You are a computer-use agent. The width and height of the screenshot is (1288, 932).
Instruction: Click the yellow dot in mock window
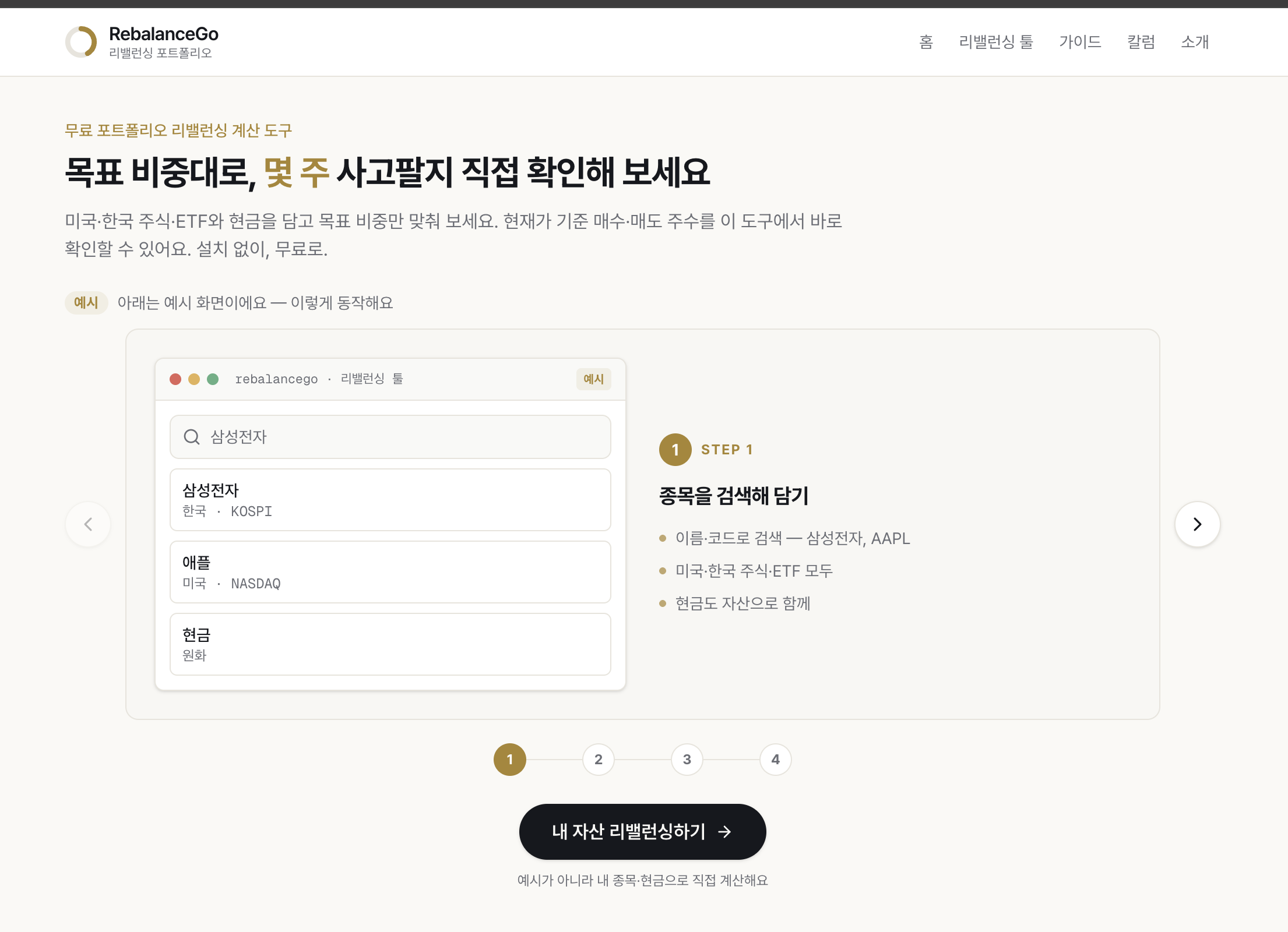[x=194, y=379]
